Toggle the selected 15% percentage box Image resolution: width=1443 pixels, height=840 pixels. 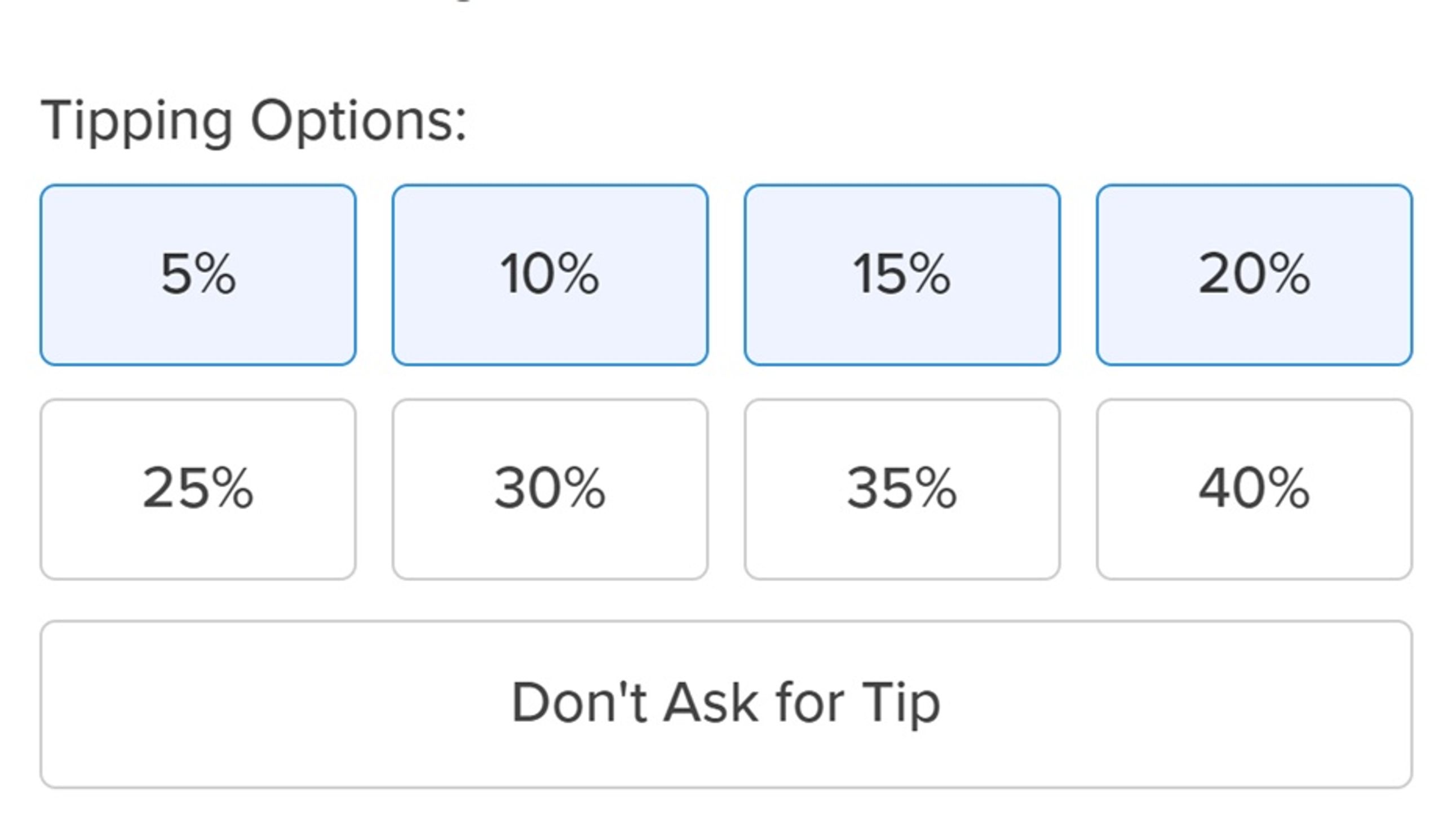coord(902,275)
